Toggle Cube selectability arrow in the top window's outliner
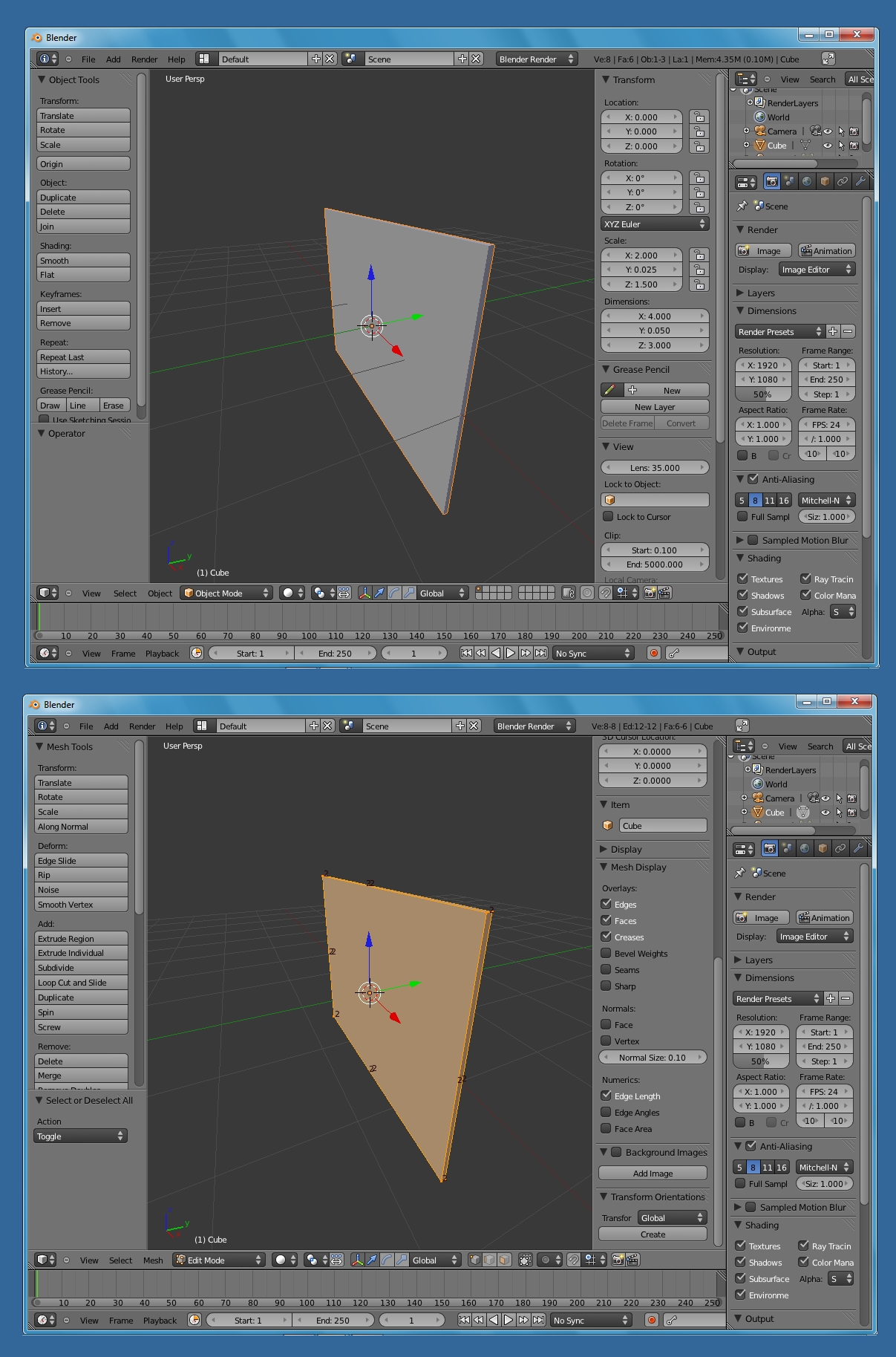The image size is (896, 1357). 841,146
